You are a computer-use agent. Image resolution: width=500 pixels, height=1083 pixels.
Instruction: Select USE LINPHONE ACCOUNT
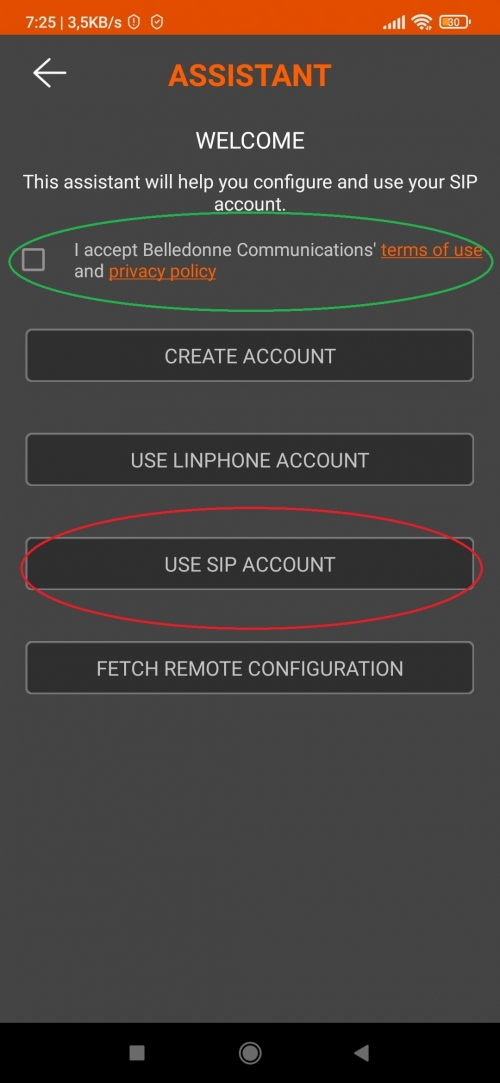pos(250,460)
